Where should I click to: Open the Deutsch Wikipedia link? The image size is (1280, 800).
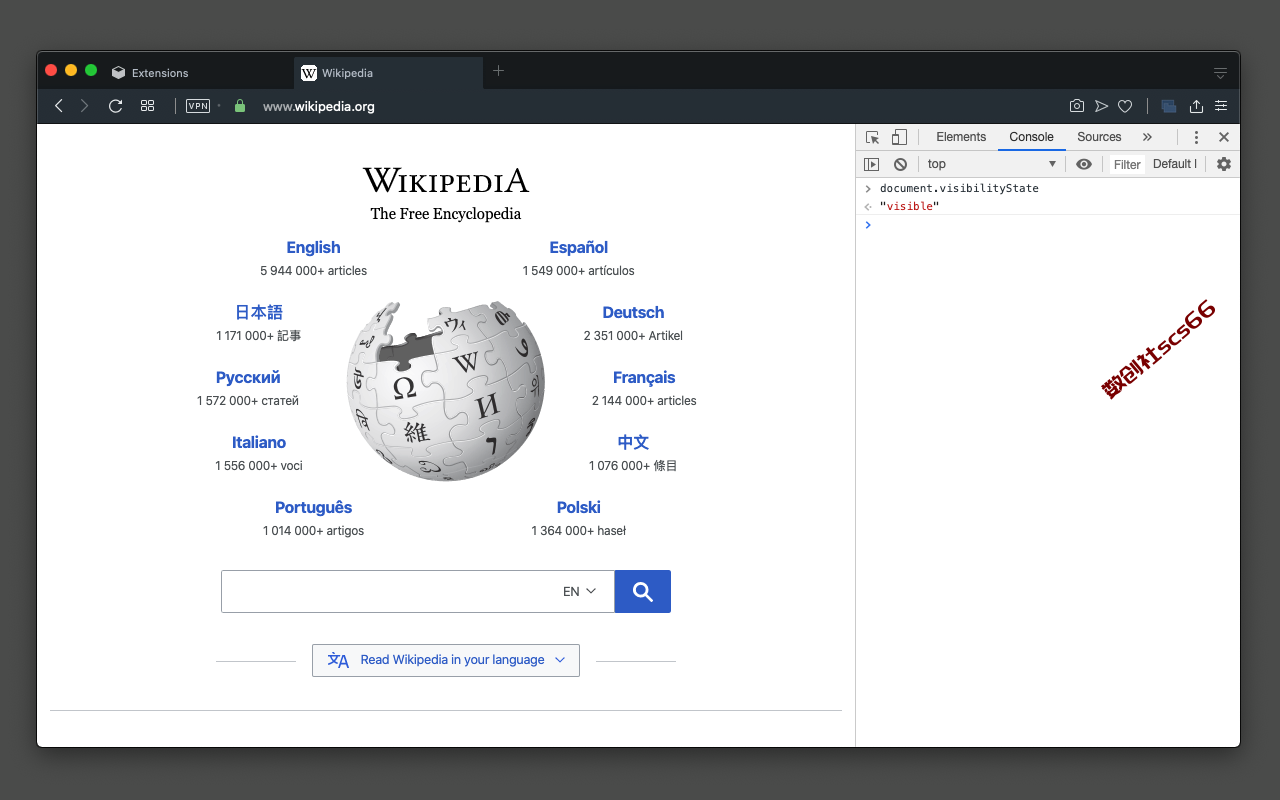pos(633,312)
